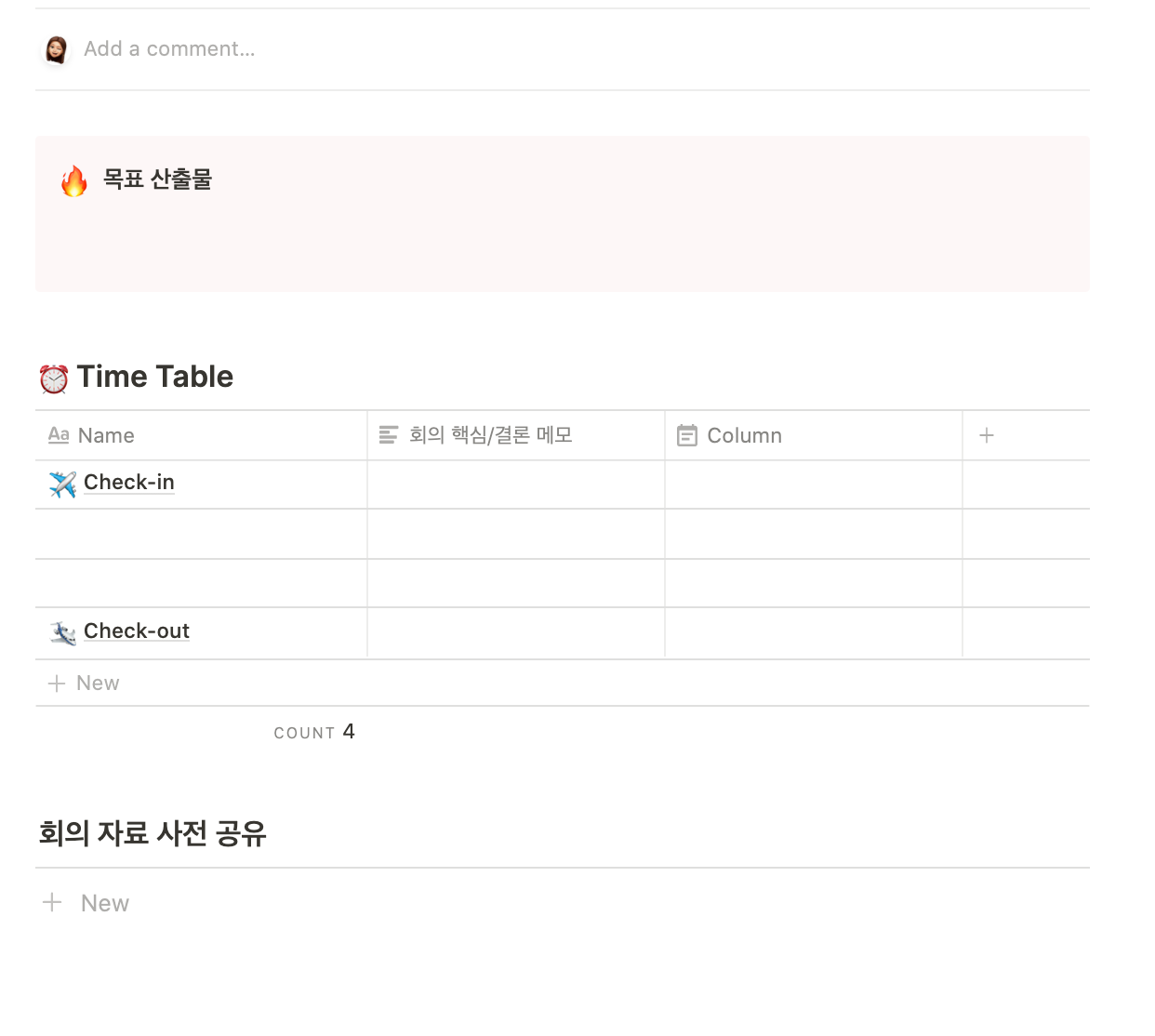Open the Name column header menu
This screenshot has width=1155, height=1036.
click(x=201, y=435)
